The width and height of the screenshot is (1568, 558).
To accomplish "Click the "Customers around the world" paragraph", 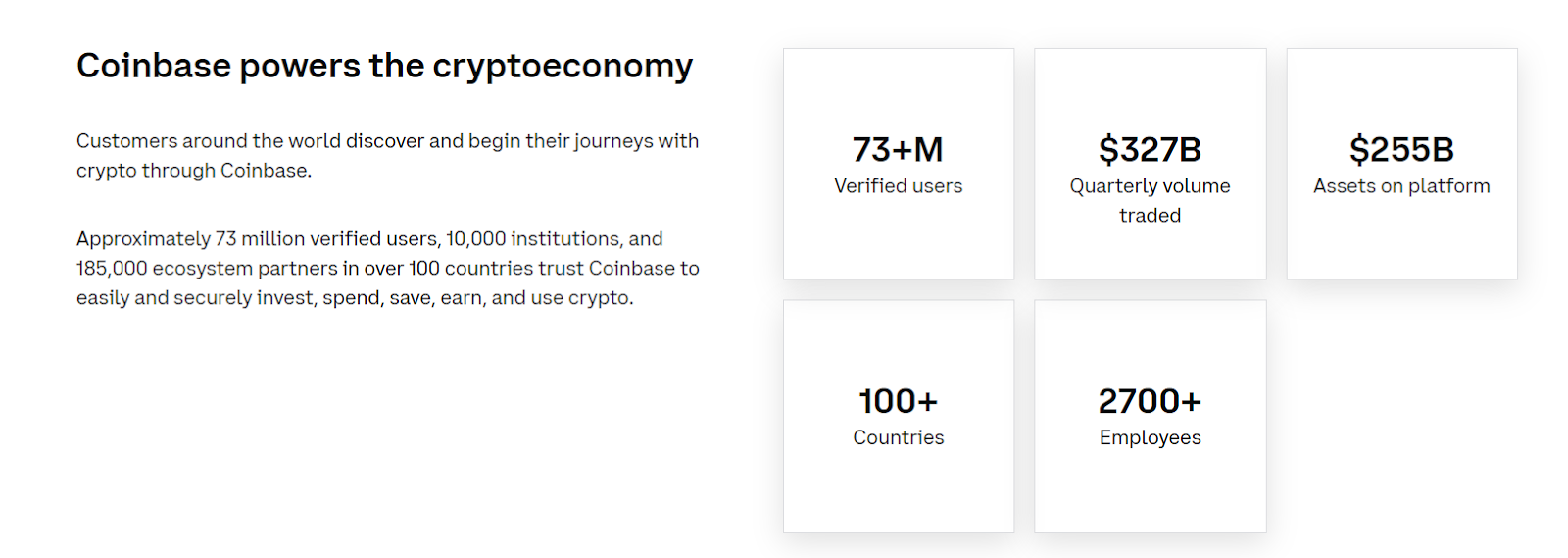I will [387, 141].
